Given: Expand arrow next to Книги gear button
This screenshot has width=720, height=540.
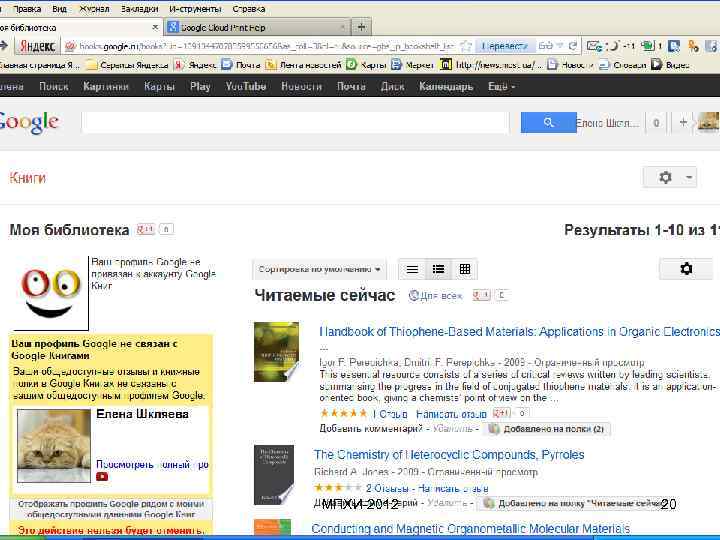Looking at the screenshot, I should pyautogui.click(x=689, y=177).
